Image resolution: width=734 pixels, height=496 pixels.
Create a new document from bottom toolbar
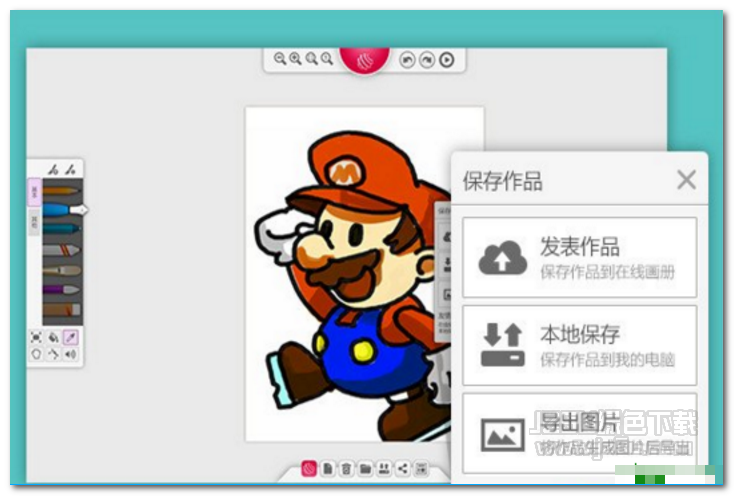(x=328, y=468)
